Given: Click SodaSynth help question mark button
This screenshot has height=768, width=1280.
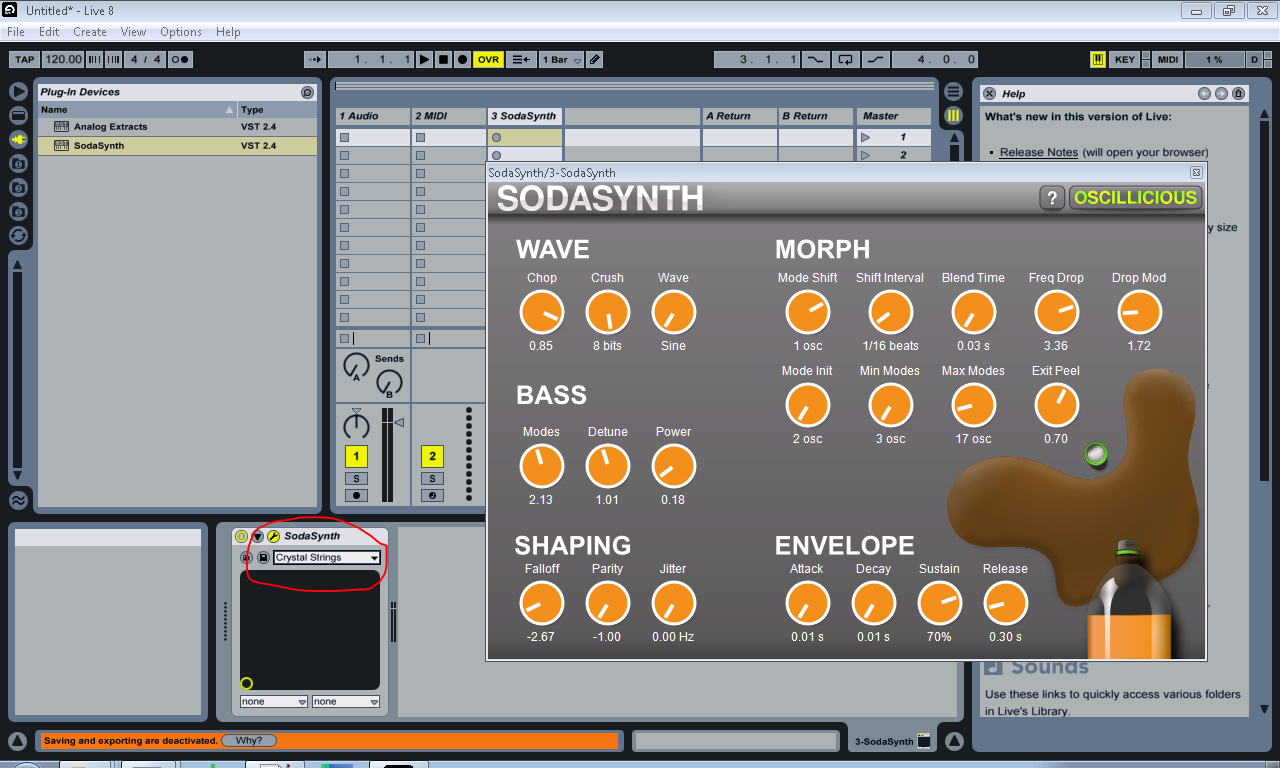Looking at the screenshot, I should 1052,198.
